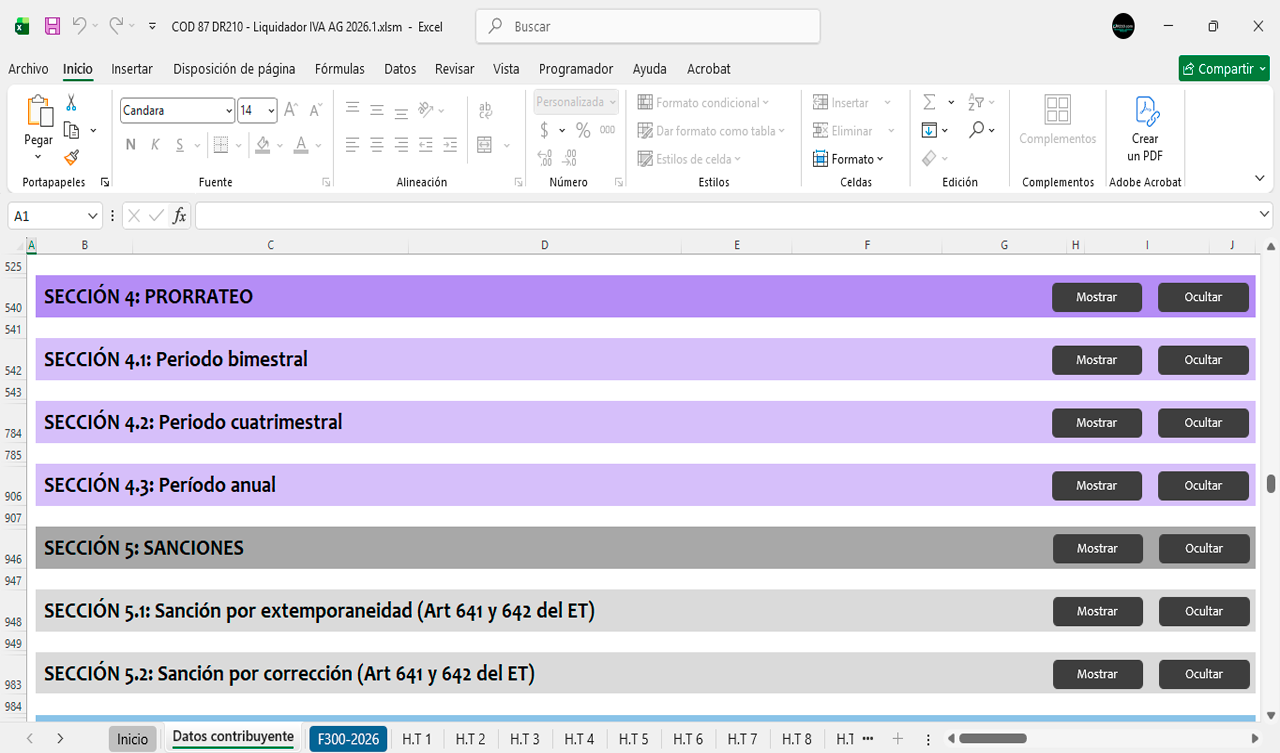Image resolution: width=1280 pixels, height=753 pixels.
Task: Click the Save icon in title bar
Action: (x=52, y=27)
